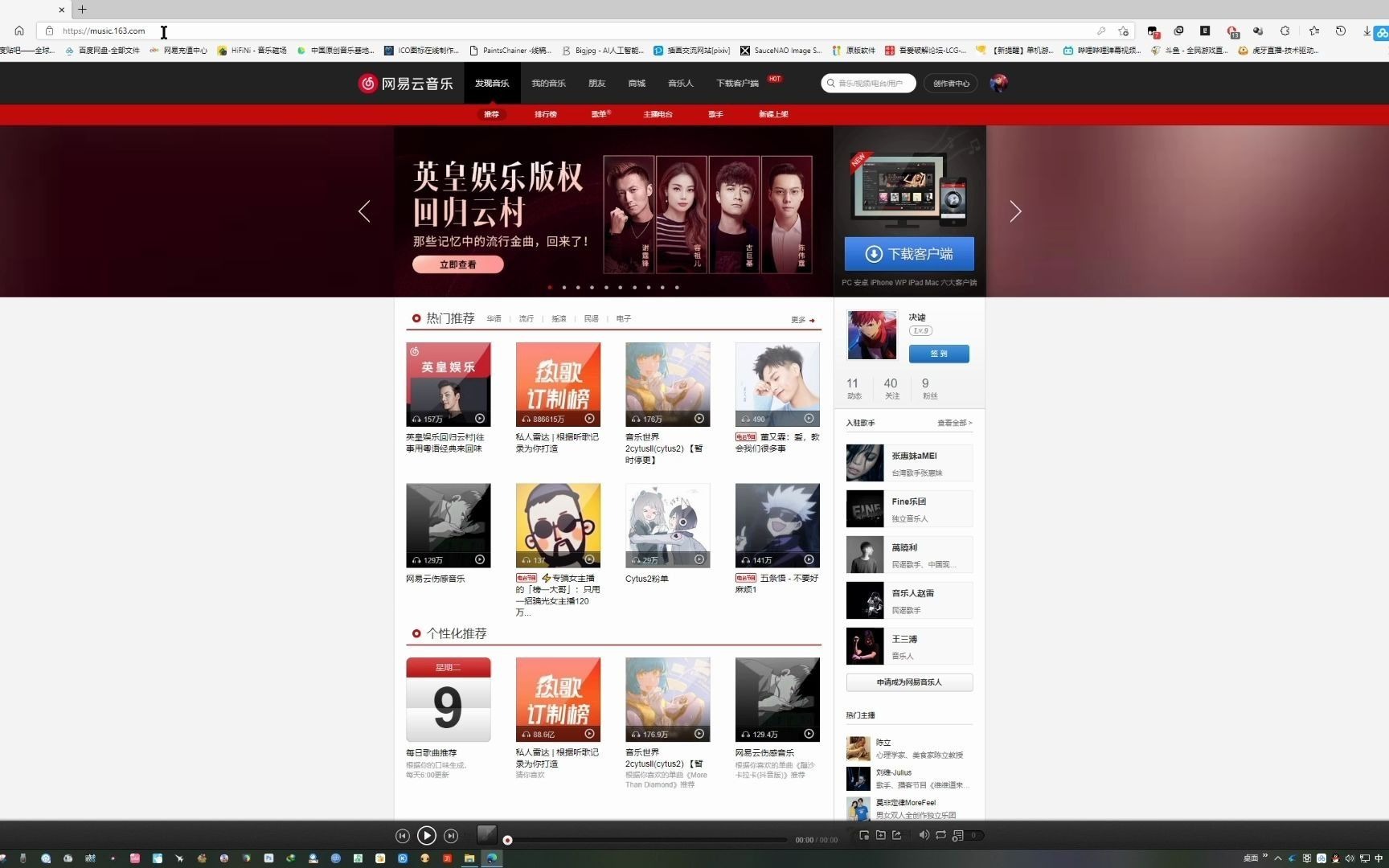Click play icon on 李又霖 radio cover
1389x868 pixels.
809,419
